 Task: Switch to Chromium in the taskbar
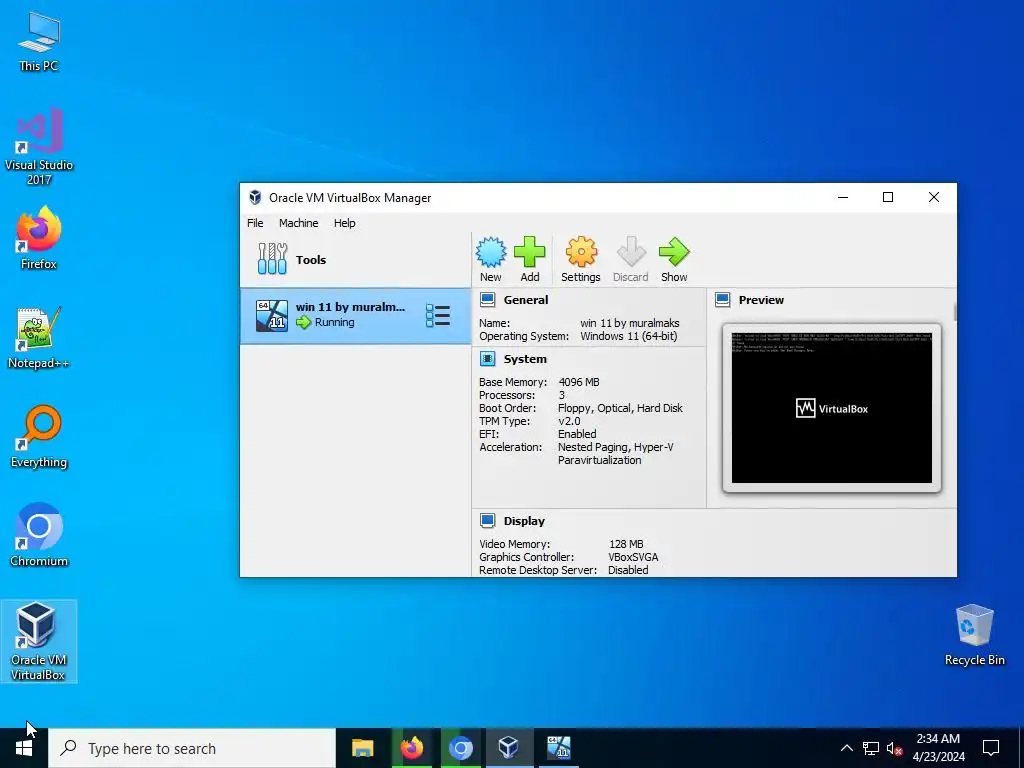[460, 748]
